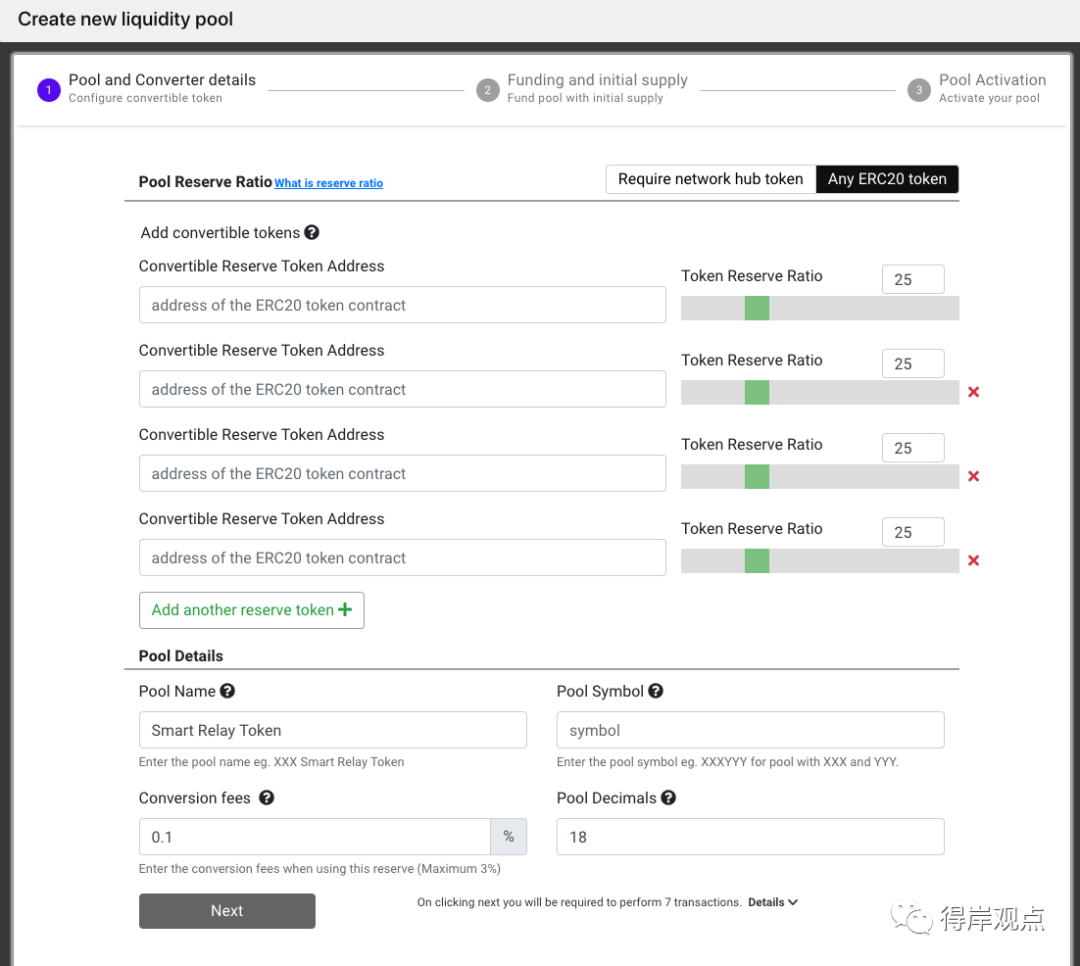Expand the transaction Details chevron
1080x966 pixels.
[x=793, y=902]
